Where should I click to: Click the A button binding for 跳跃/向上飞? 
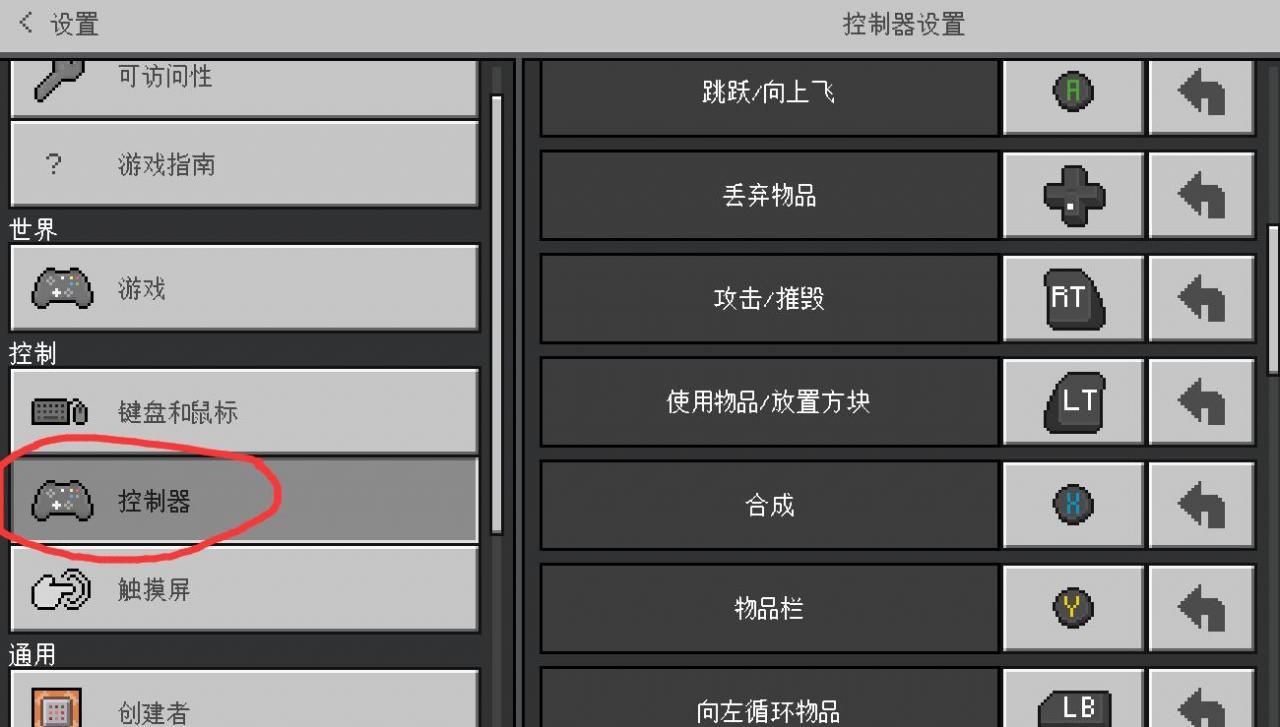tap(1073, 95)
